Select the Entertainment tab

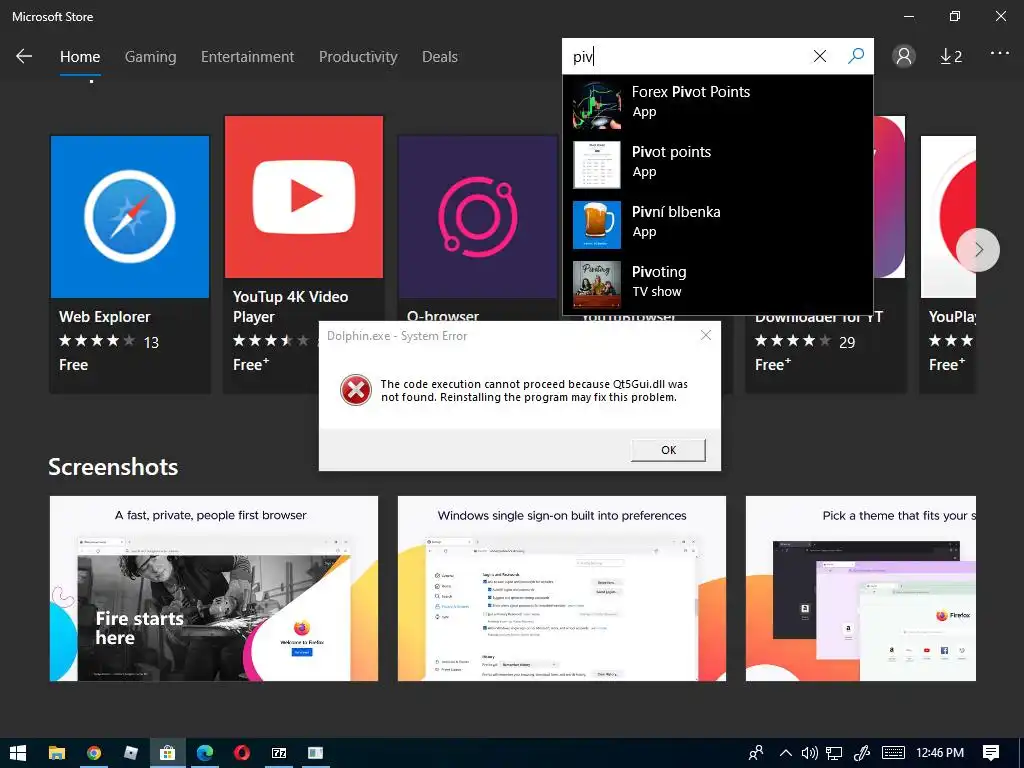248,57
